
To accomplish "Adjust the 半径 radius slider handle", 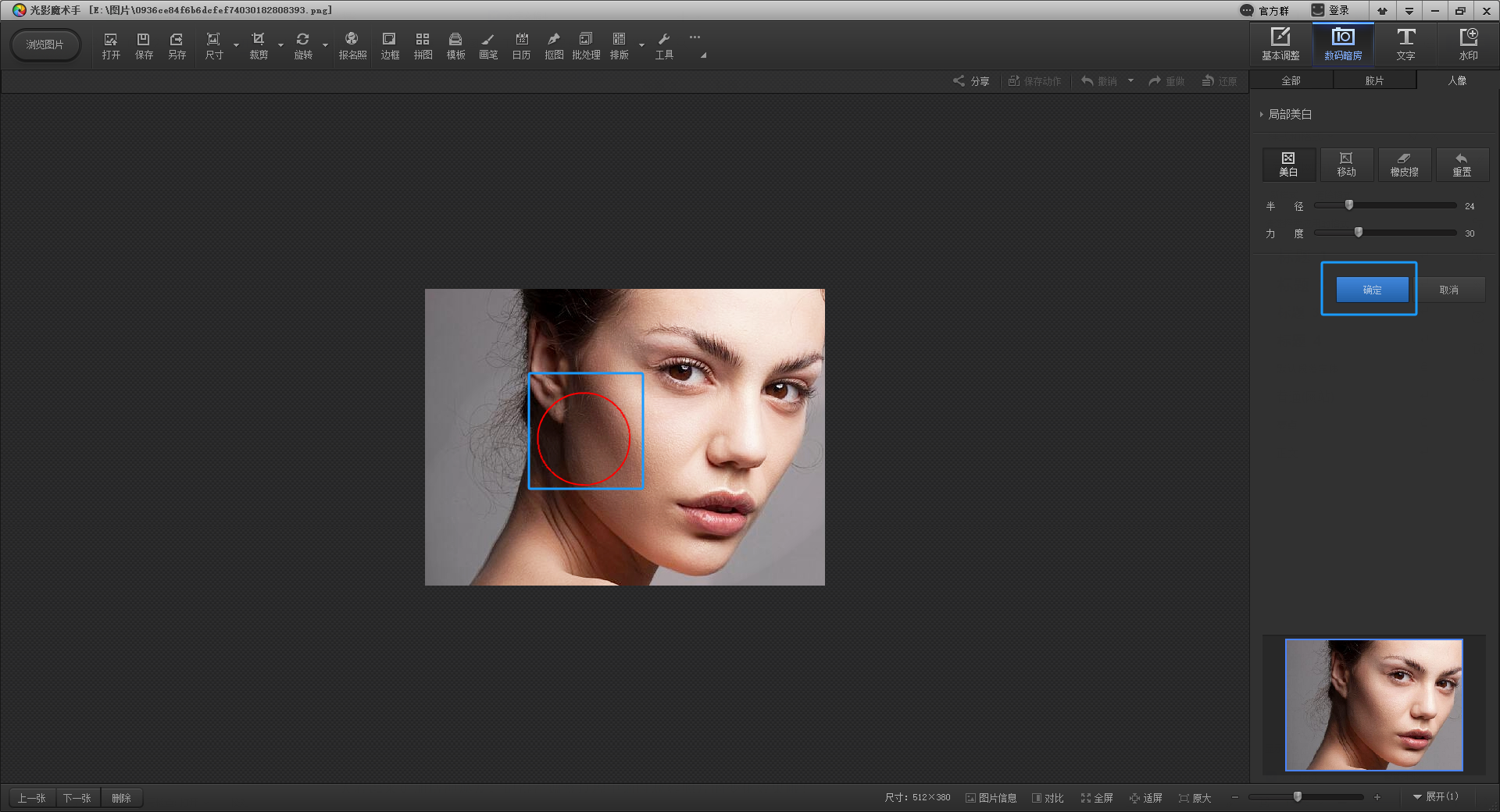I will click(1349, 205).
